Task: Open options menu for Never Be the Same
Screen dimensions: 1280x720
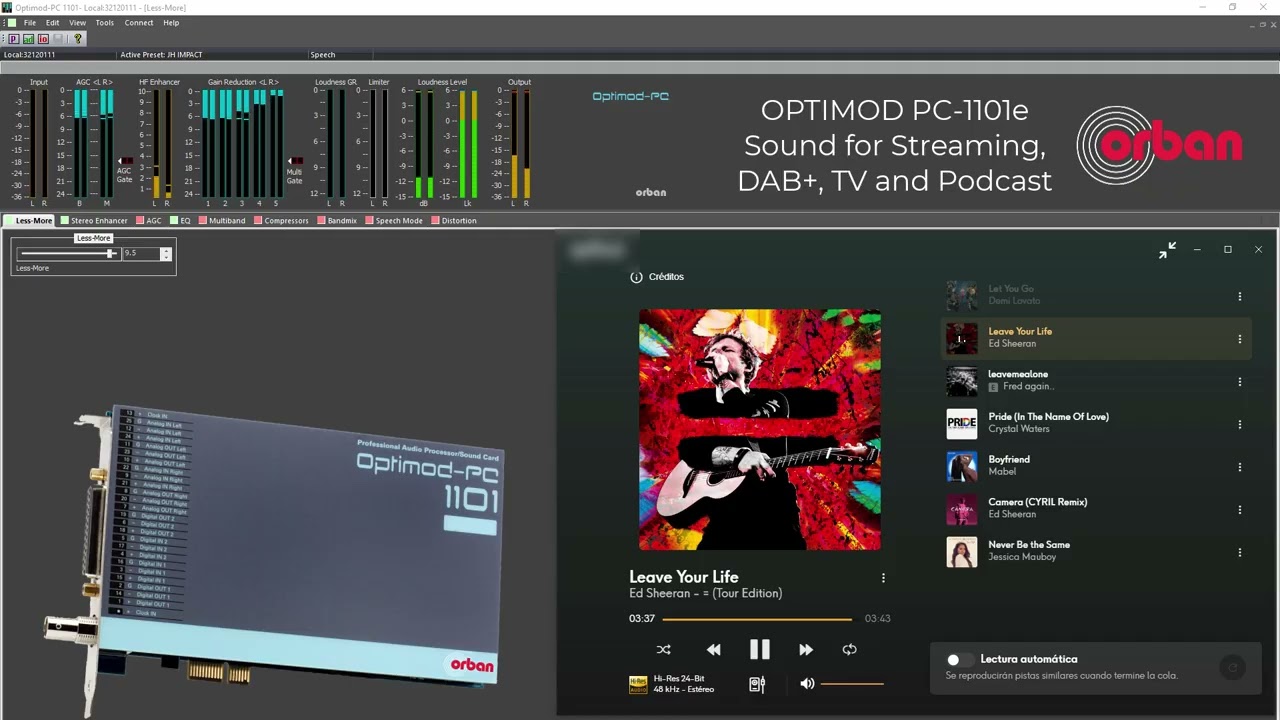Action: pos(1240,552)
